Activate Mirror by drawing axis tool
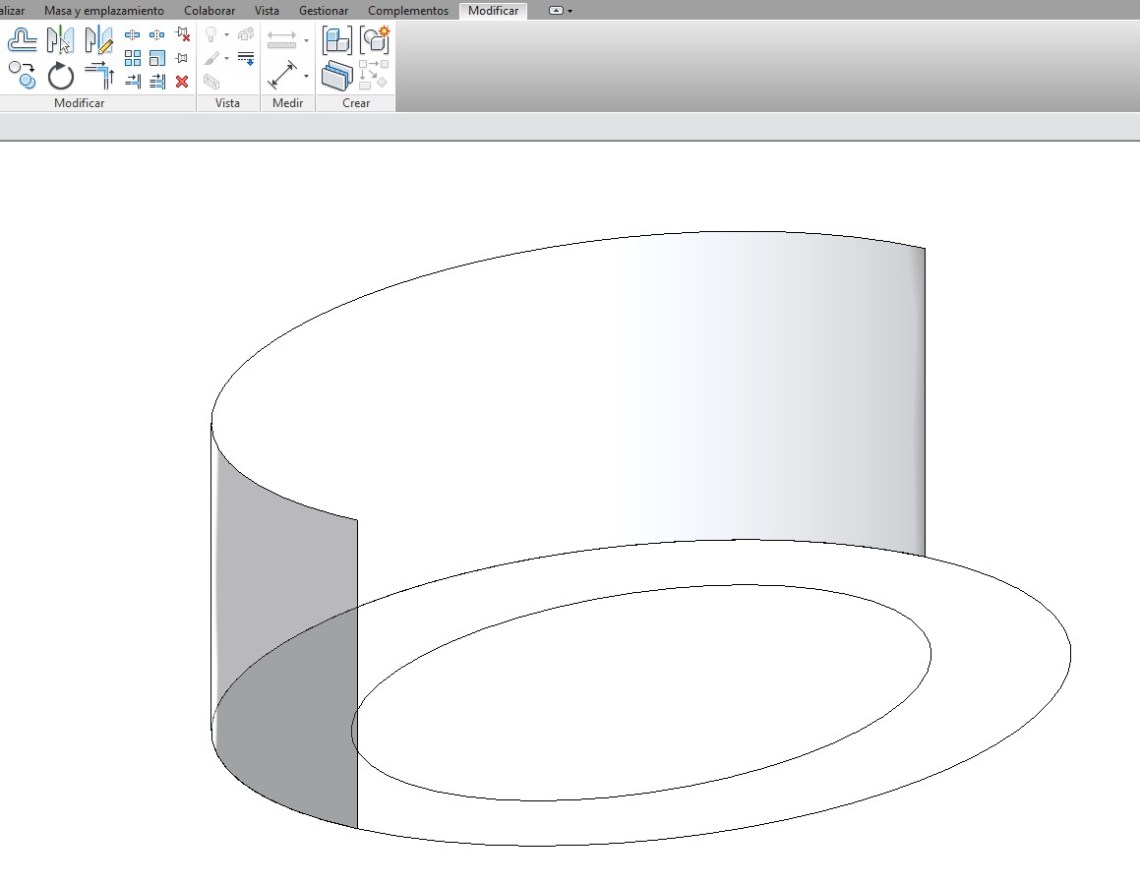The width and height of the screenshot is (1140, 885). point(98,40)
